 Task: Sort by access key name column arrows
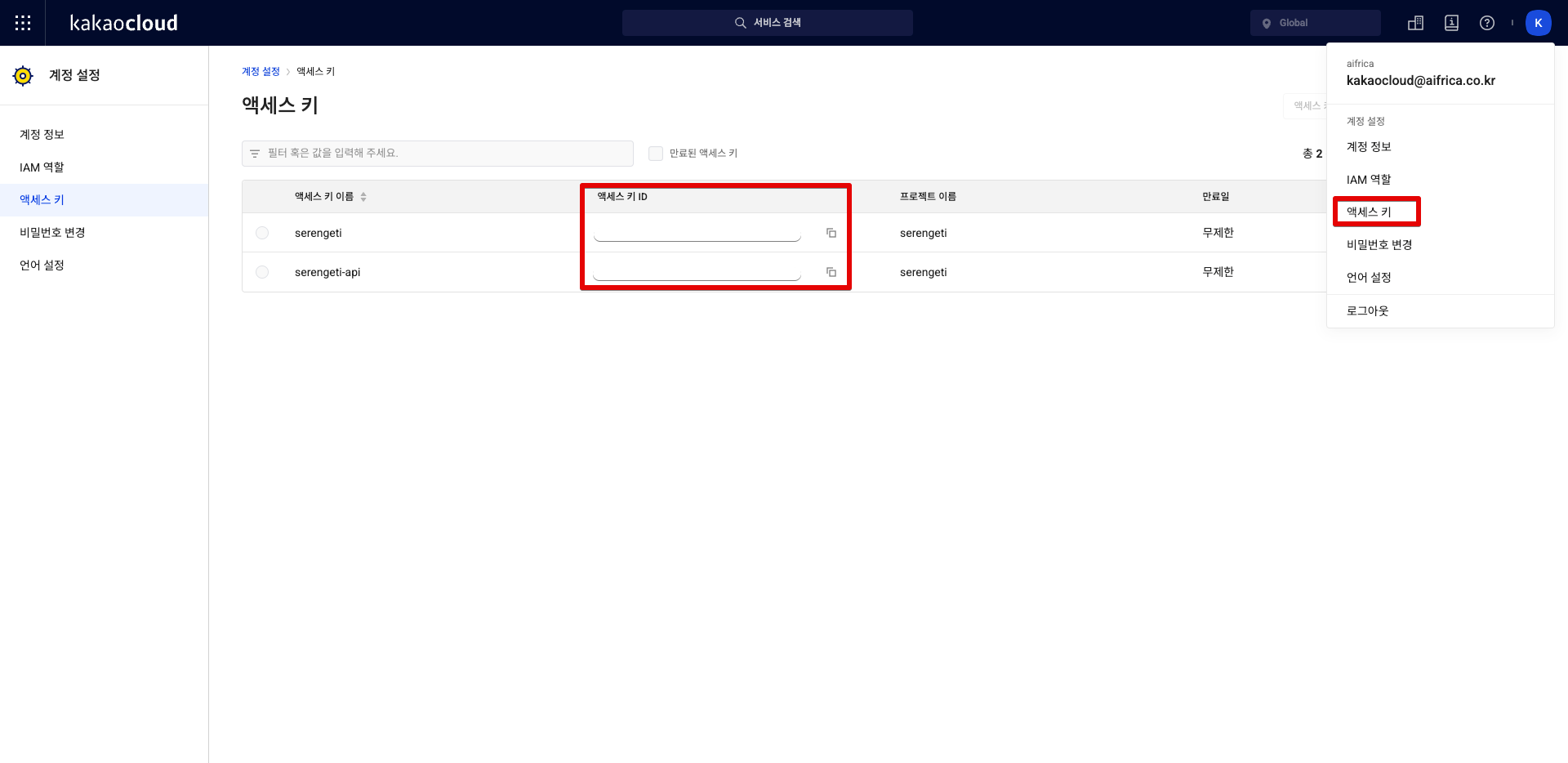[363, 197]
